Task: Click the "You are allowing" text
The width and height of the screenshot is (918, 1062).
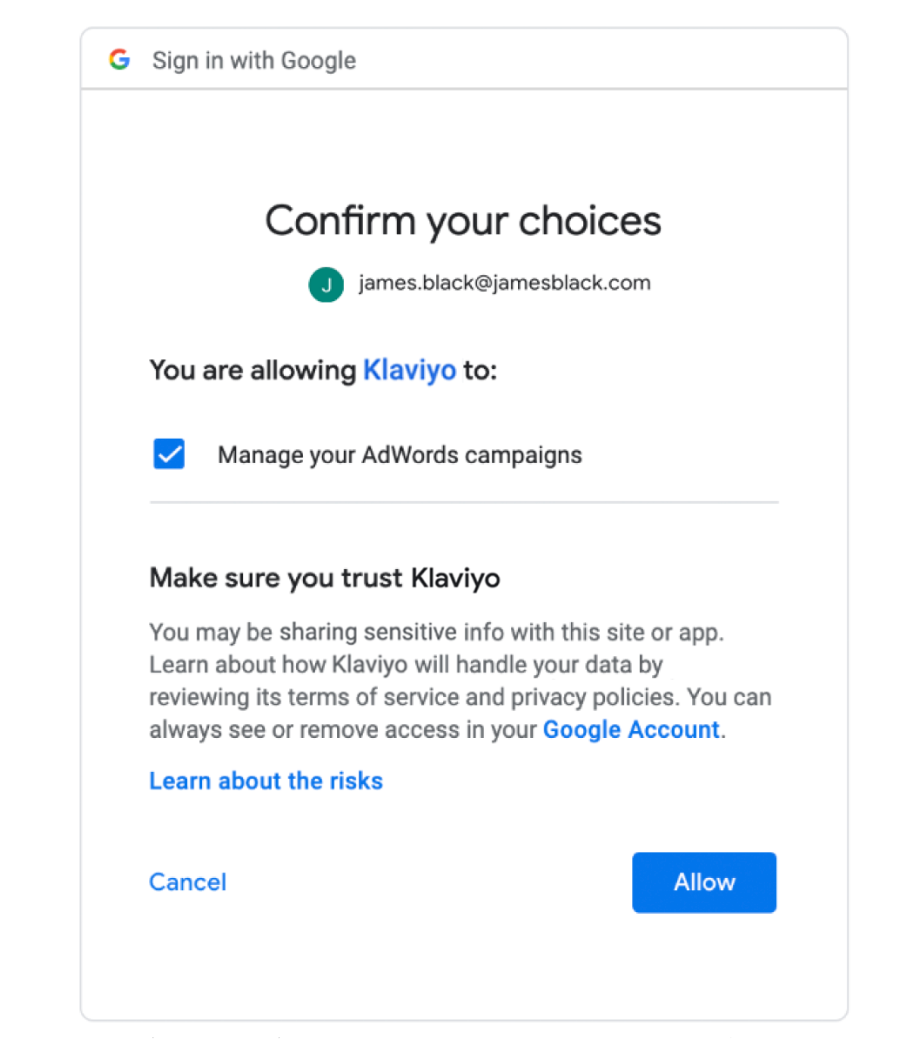Action: 252,371
